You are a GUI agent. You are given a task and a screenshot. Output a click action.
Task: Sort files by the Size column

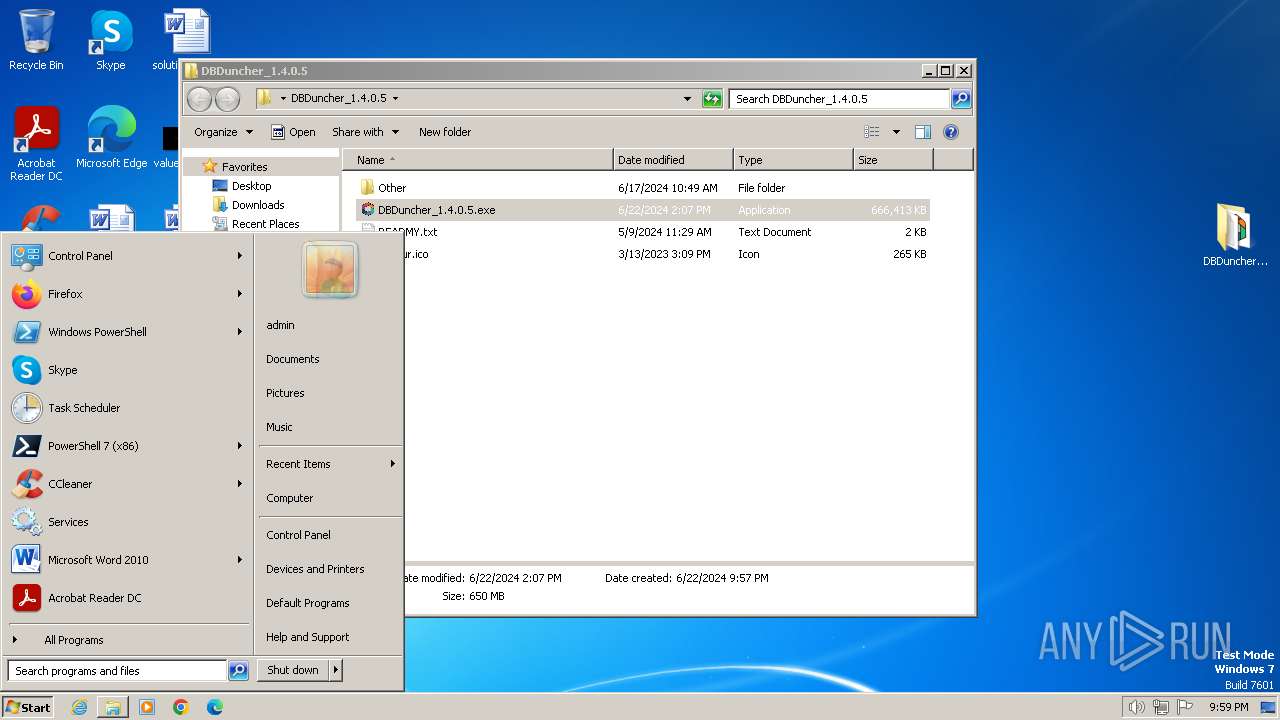coord(893,160)
